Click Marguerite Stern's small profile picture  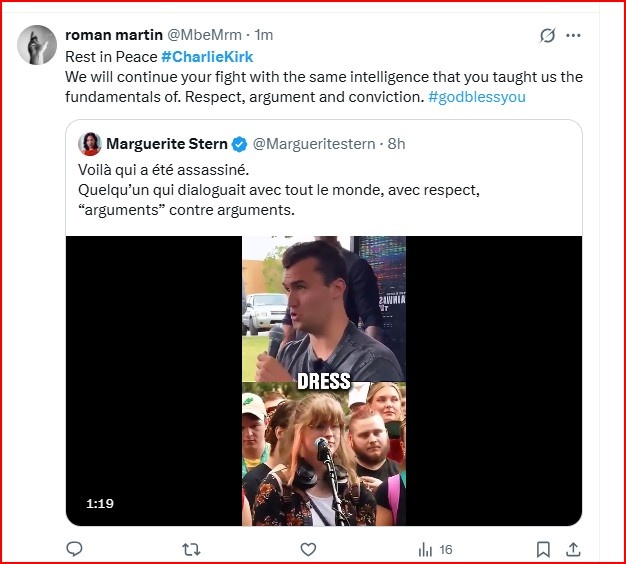(x=90, y=143)
